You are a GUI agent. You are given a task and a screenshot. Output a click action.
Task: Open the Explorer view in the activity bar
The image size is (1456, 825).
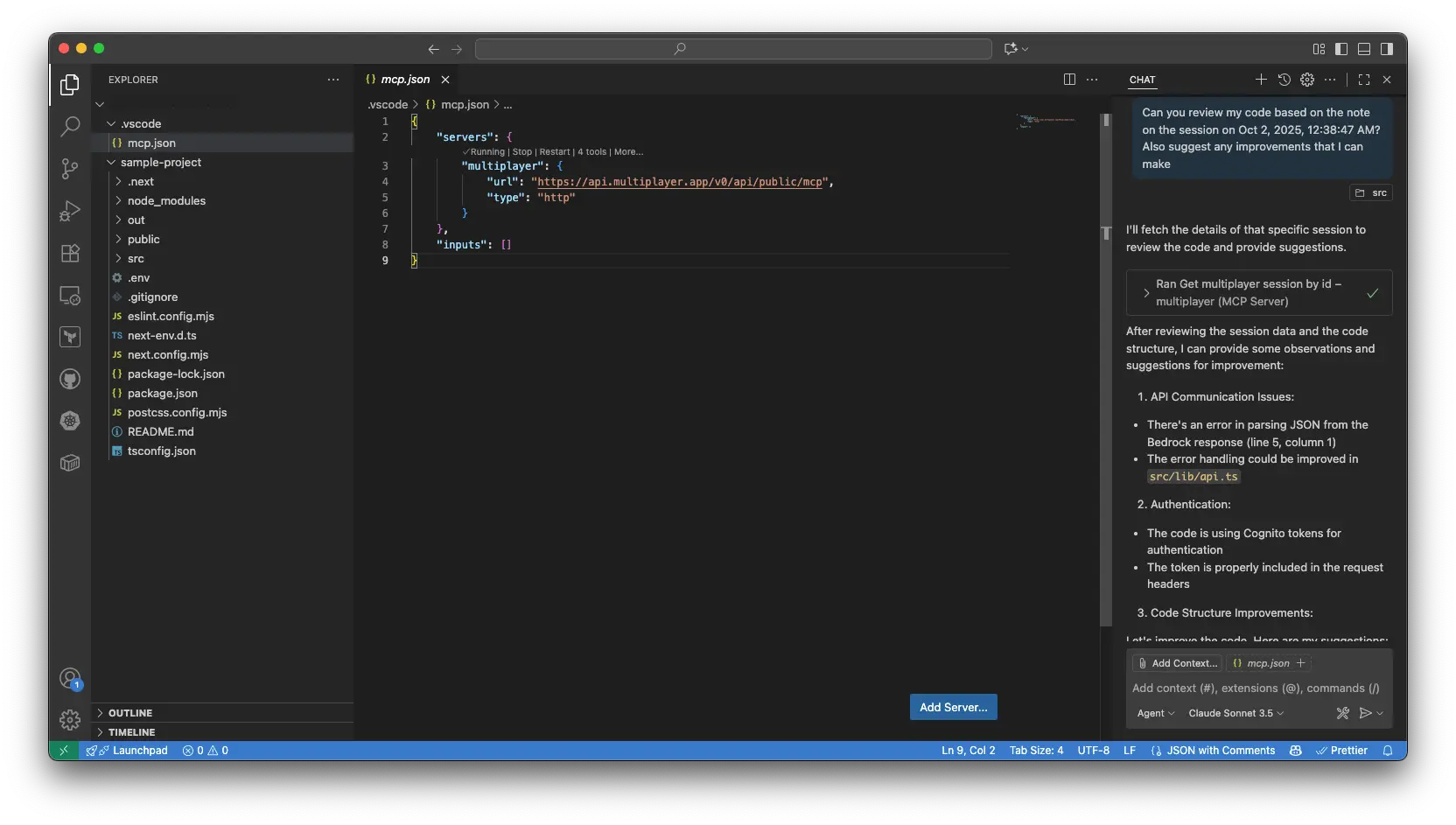(x=69, y=84)
